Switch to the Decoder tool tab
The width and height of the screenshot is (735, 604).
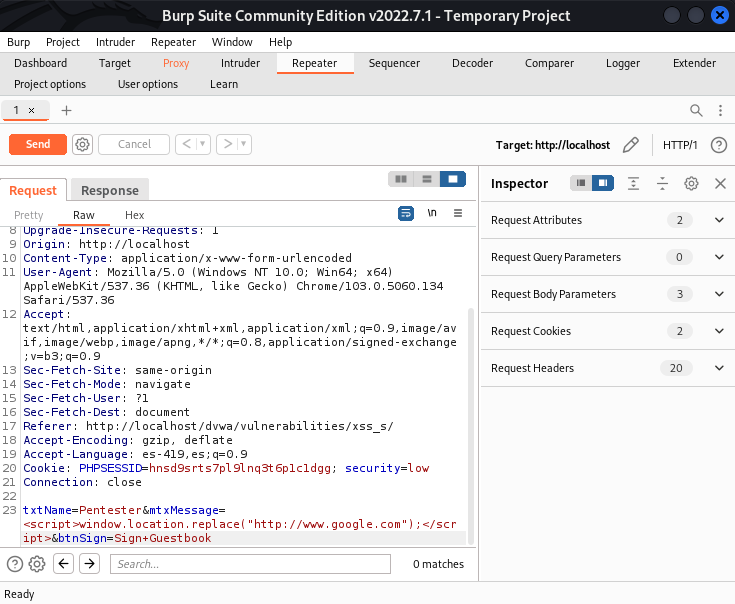(472, 63)
